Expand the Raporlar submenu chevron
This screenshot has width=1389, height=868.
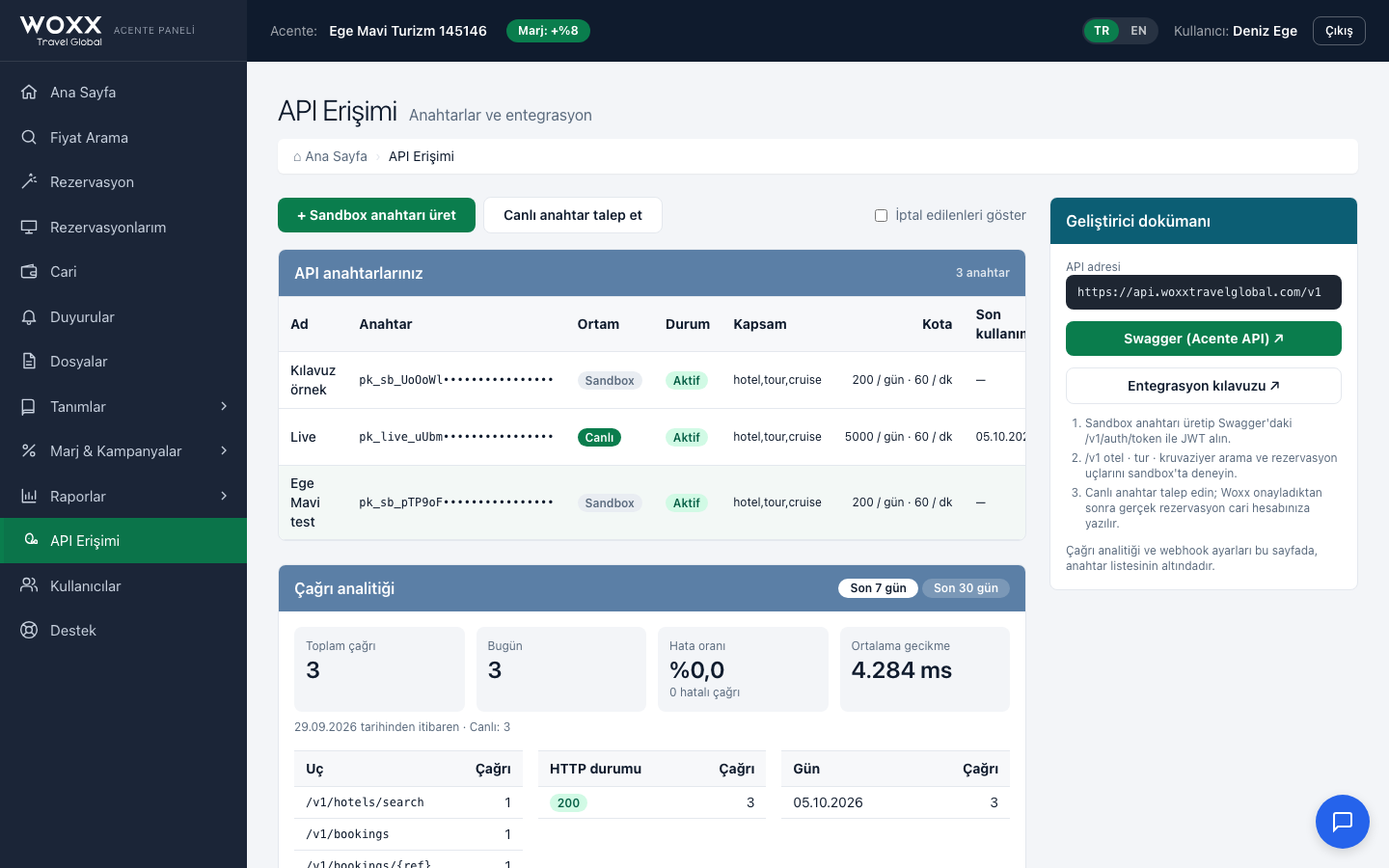(224, 496)
